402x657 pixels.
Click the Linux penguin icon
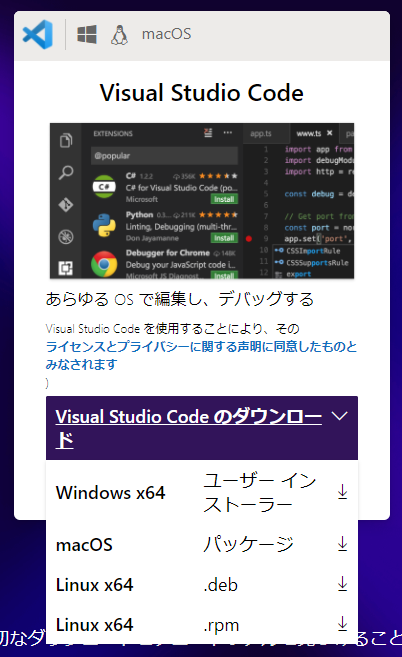point(119,34)
